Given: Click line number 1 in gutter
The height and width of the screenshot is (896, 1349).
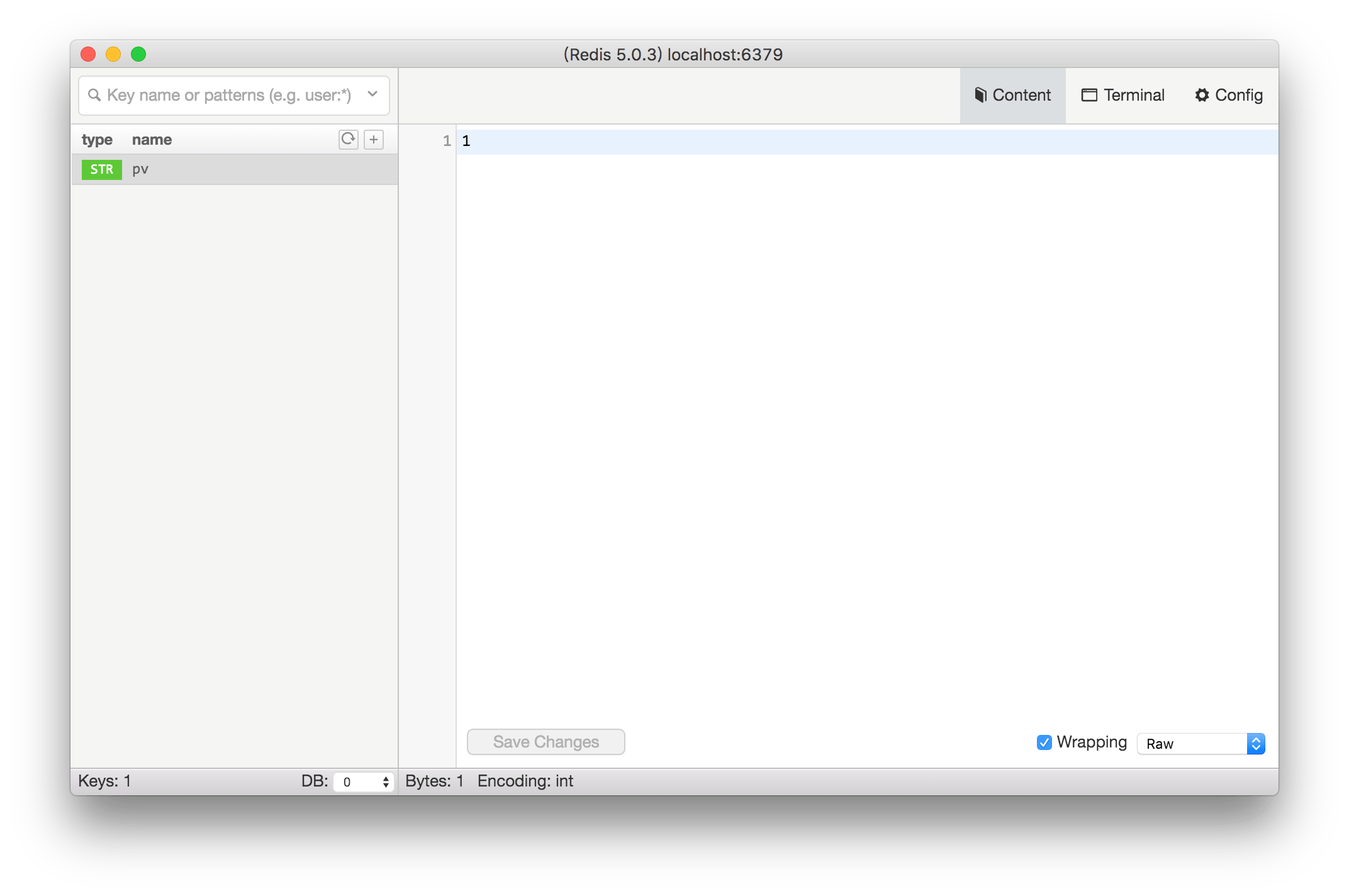Looking at the screenshot, I should point(447,141).
